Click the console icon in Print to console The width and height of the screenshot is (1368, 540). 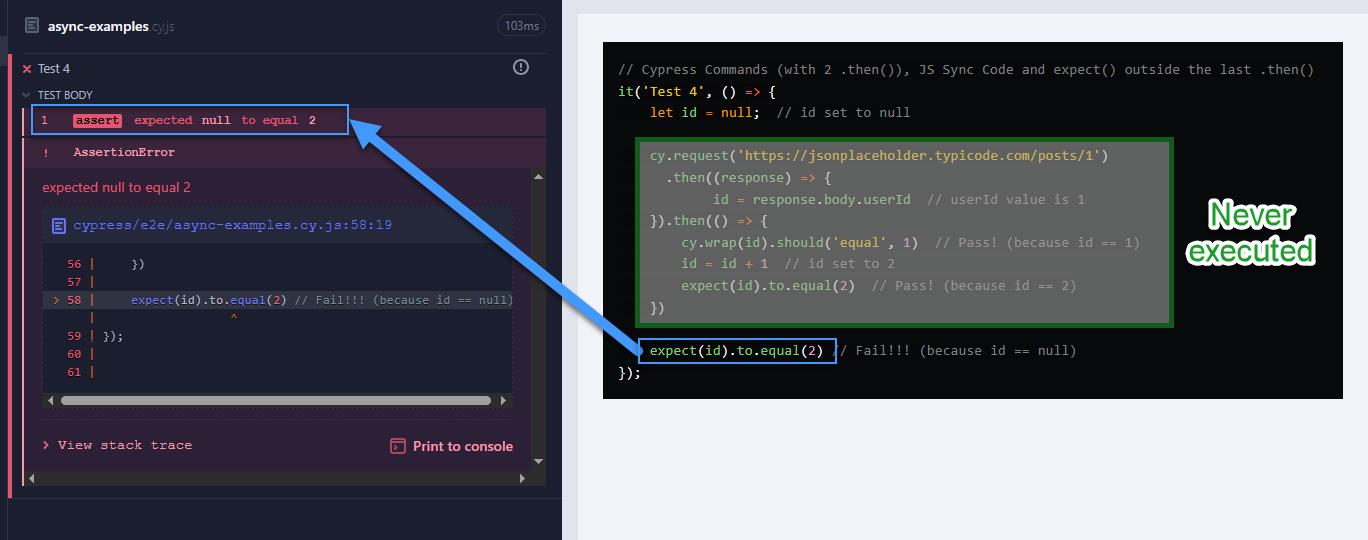click(x=398, y=446)
